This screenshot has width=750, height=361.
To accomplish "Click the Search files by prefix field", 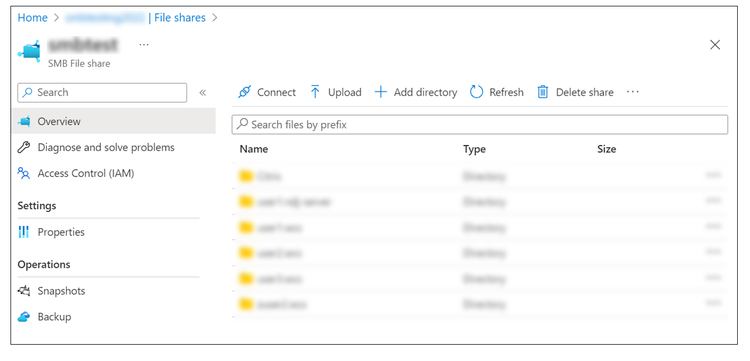I will pos(480,125).
